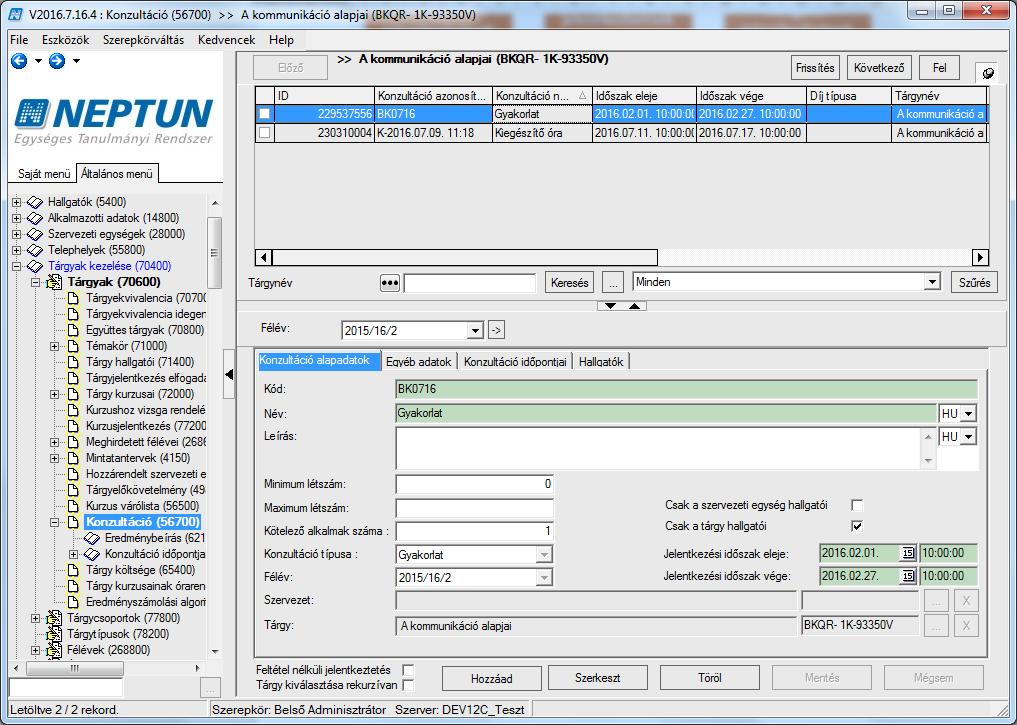This screenshot has width=1017, height=725.
Task: Click the up arrow panel splitter button
Action: (x=634, y=306)
